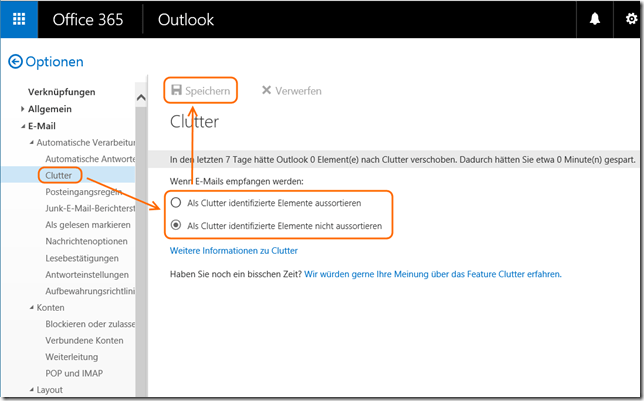Select 'Als Clutter identifizierte Elemente aussortieren'

tap(176, 202)
